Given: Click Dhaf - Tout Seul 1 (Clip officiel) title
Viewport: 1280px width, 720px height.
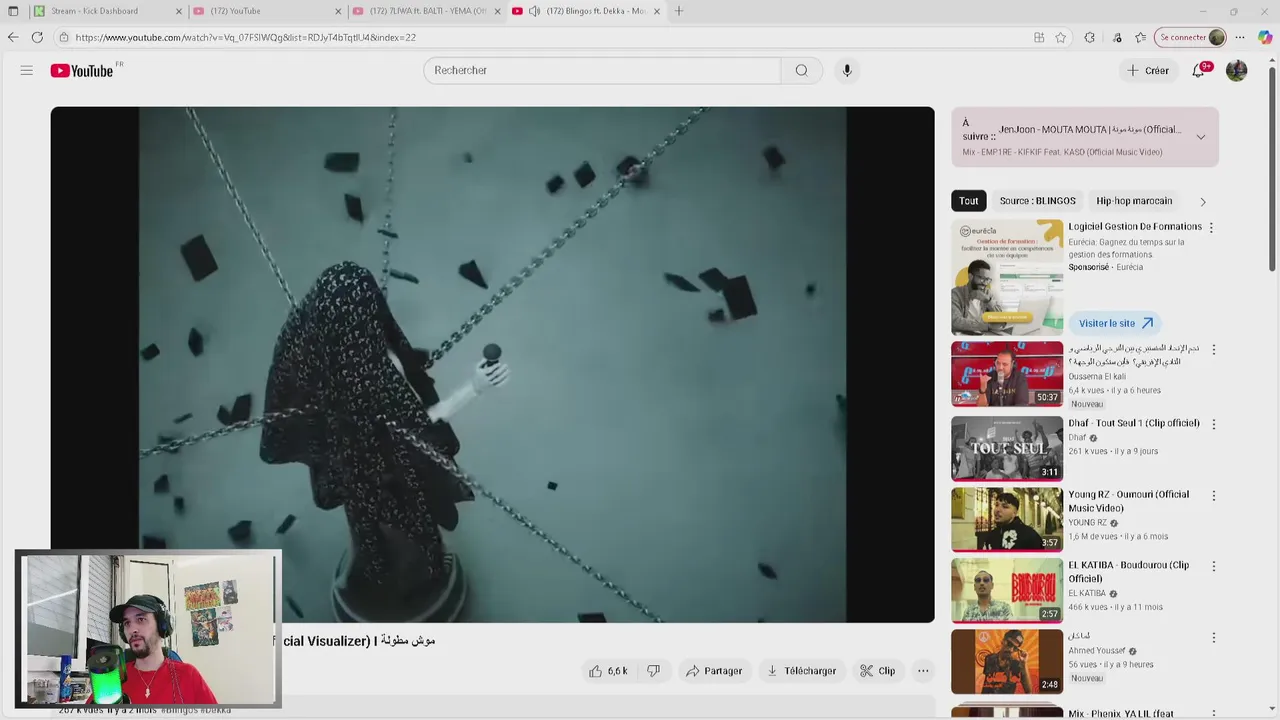Looking at the screenshot, I should [1134, 423].
